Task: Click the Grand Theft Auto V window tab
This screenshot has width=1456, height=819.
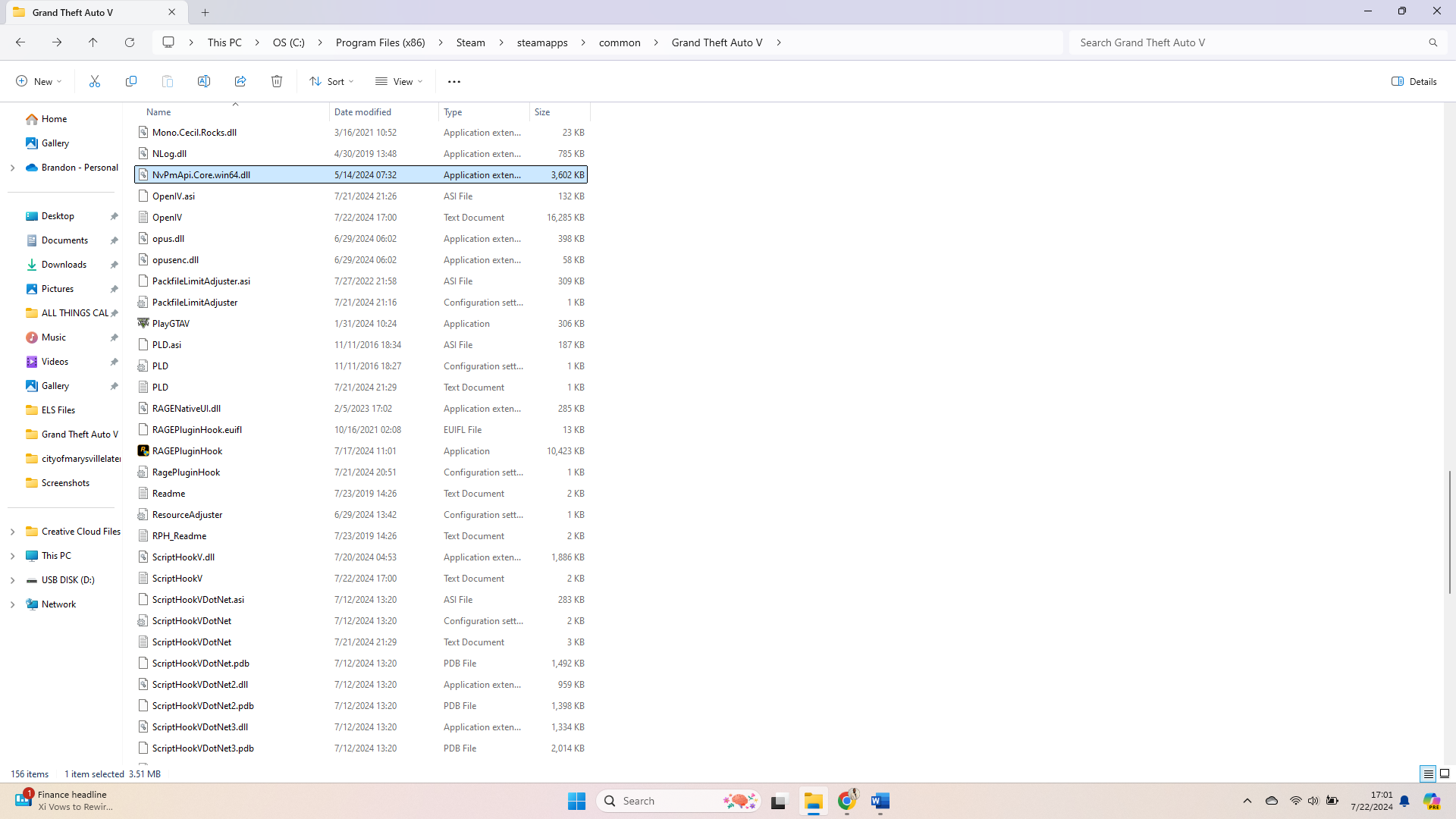Action: [83, 12]
